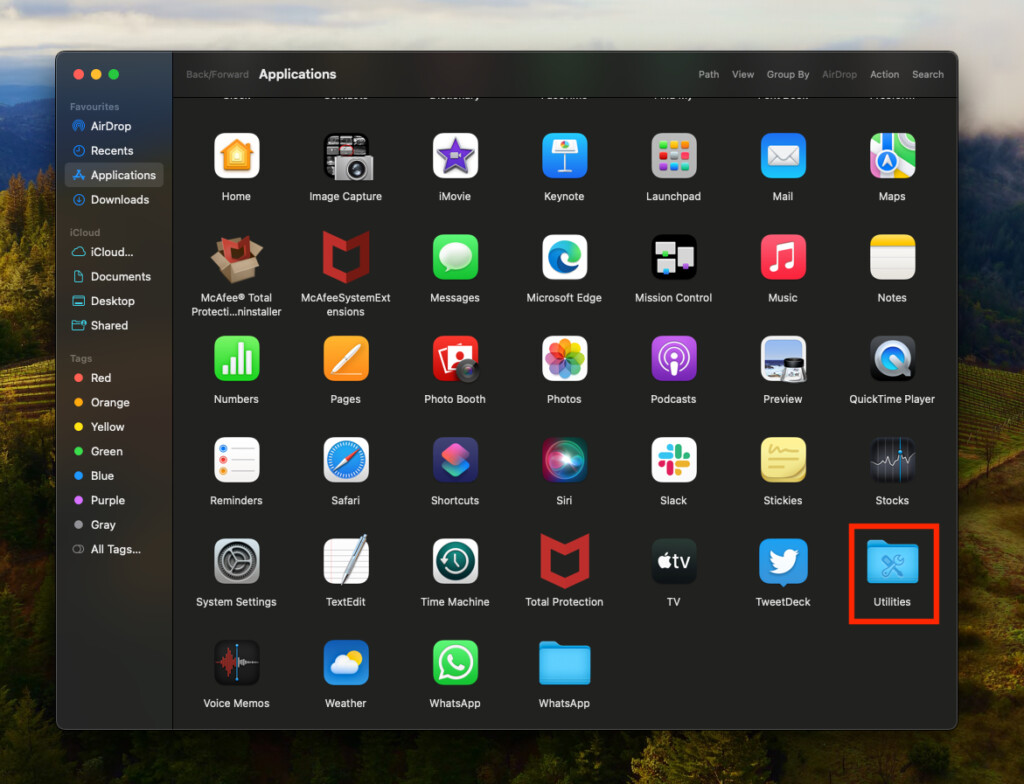The width and height of the screenshot is (1024, 784).
Task: Open the Action toolbar menu
Action: coord(884,74)
